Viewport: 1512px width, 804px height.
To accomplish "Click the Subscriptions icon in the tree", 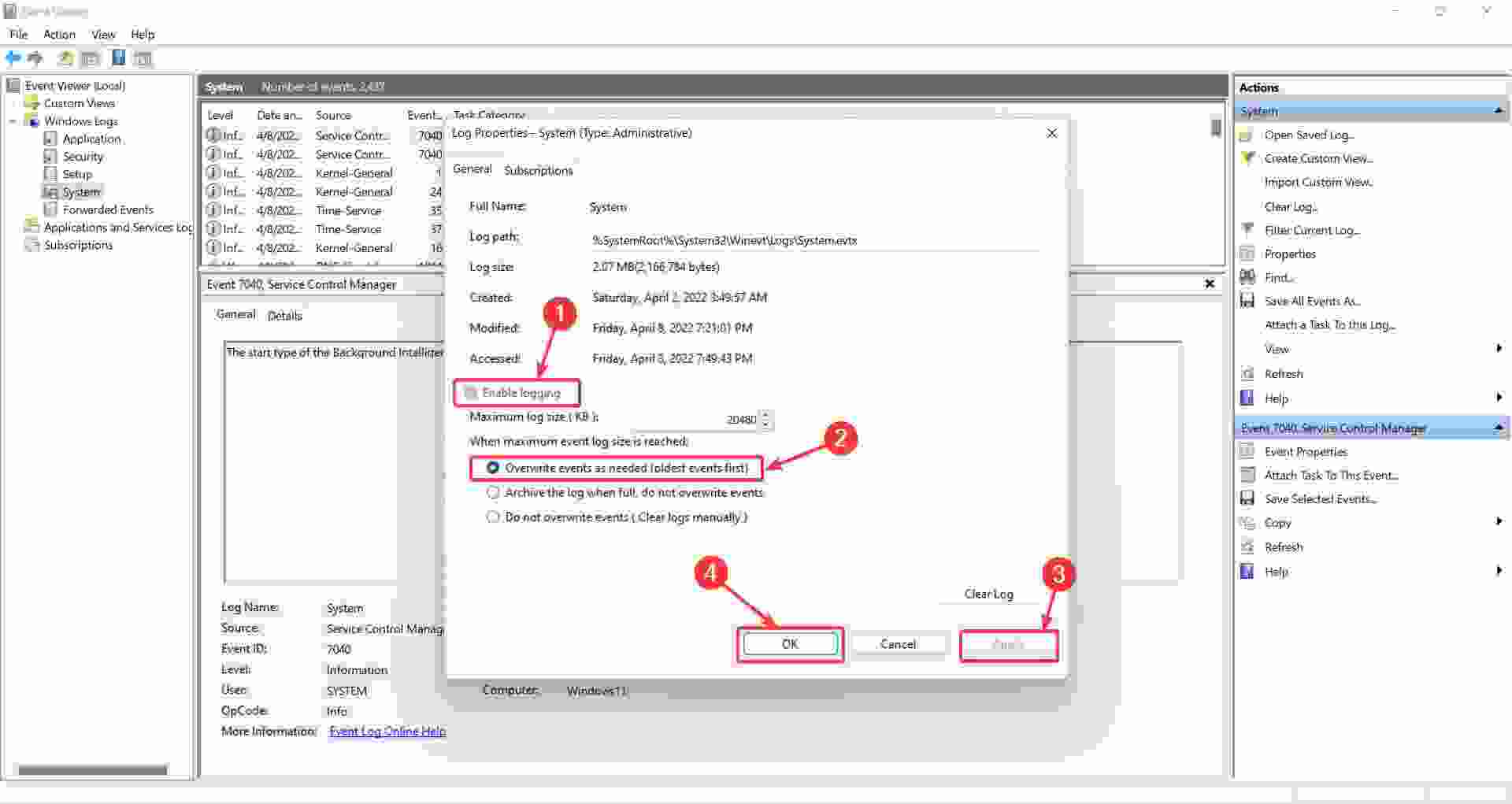I will pos(31,245).
